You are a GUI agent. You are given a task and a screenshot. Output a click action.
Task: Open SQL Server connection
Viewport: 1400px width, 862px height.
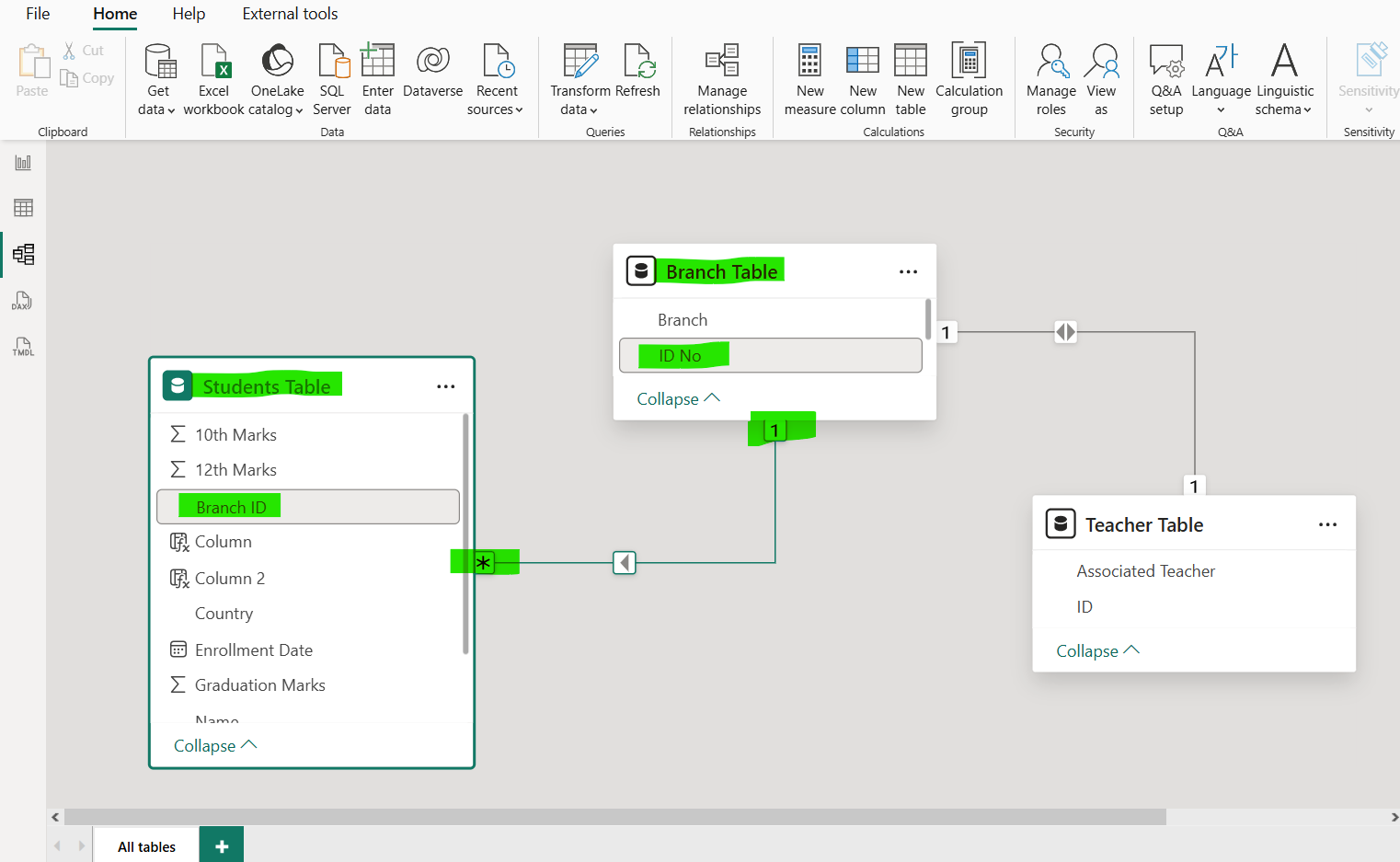click(332, 63)
